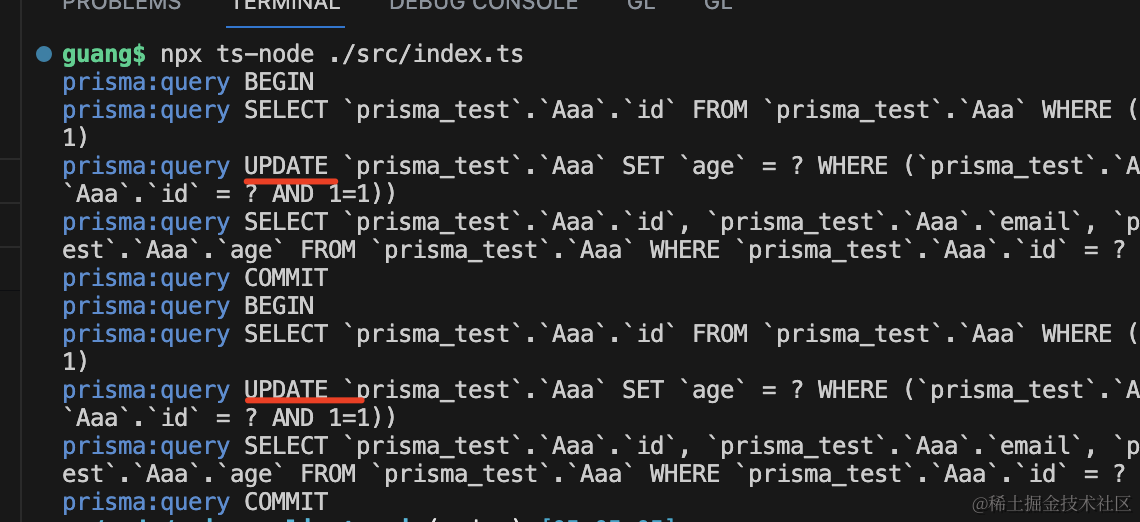Switch to the PROBLEMS tab
Image resolution: width=1140 pixels, height=522 pixels.
121,4
